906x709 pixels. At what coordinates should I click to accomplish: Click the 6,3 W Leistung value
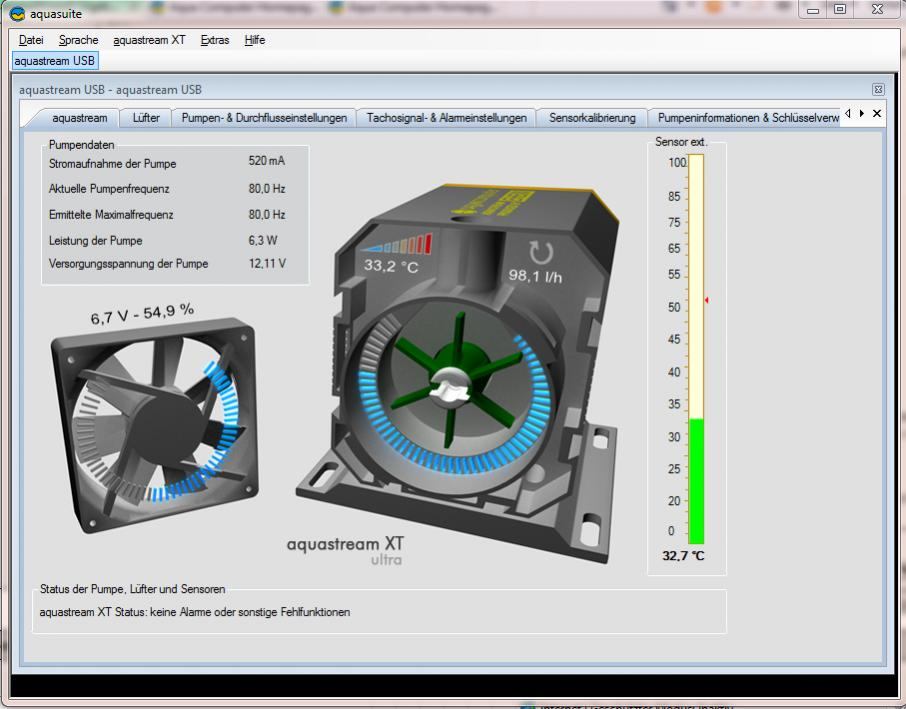click(x=263, y=240)
